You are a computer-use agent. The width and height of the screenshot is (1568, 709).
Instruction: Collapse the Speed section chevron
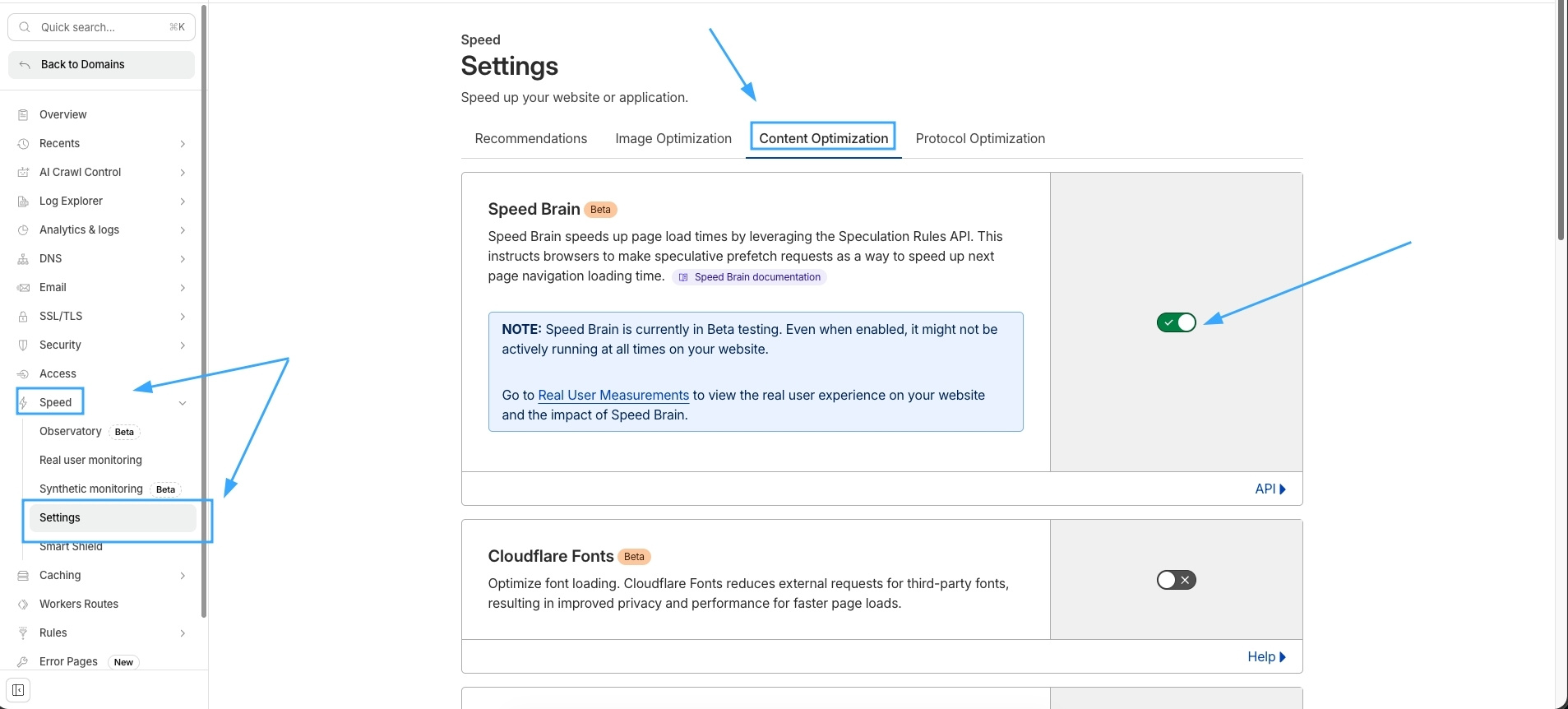click(183, 403)
